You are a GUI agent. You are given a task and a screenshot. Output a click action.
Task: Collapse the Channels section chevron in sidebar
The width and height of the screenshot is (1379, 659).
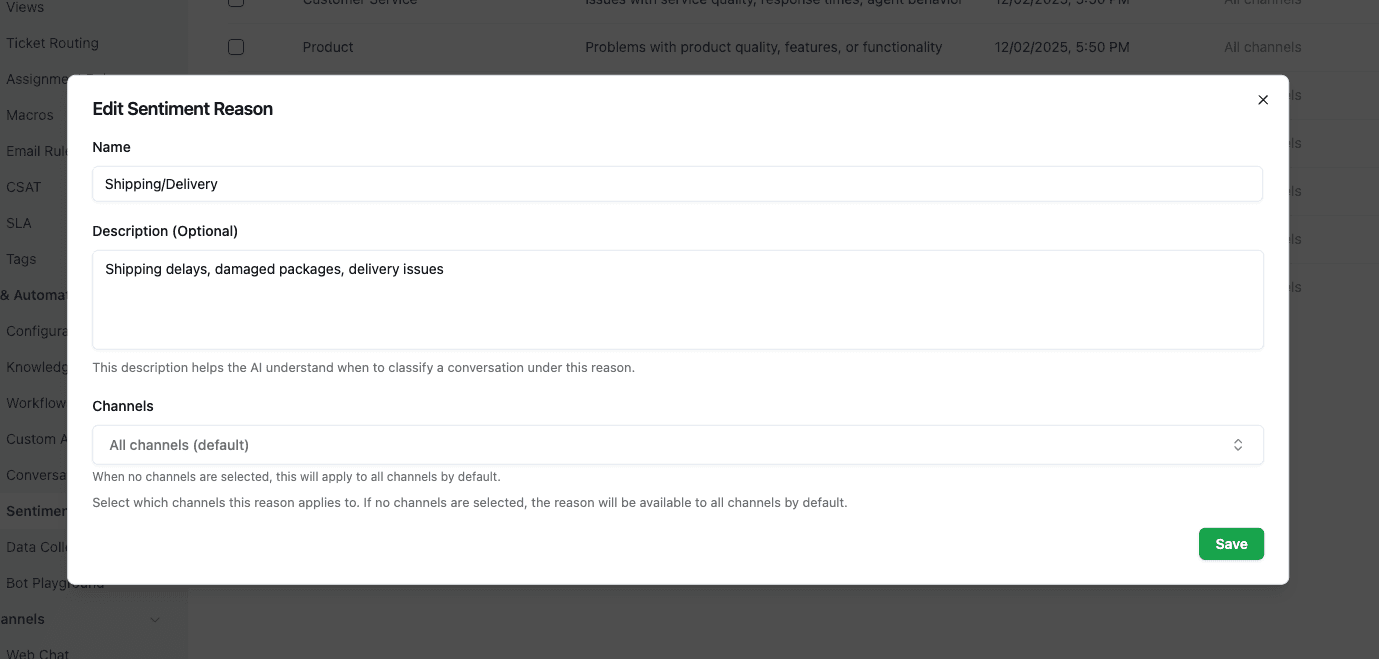[x=155, y=620]
